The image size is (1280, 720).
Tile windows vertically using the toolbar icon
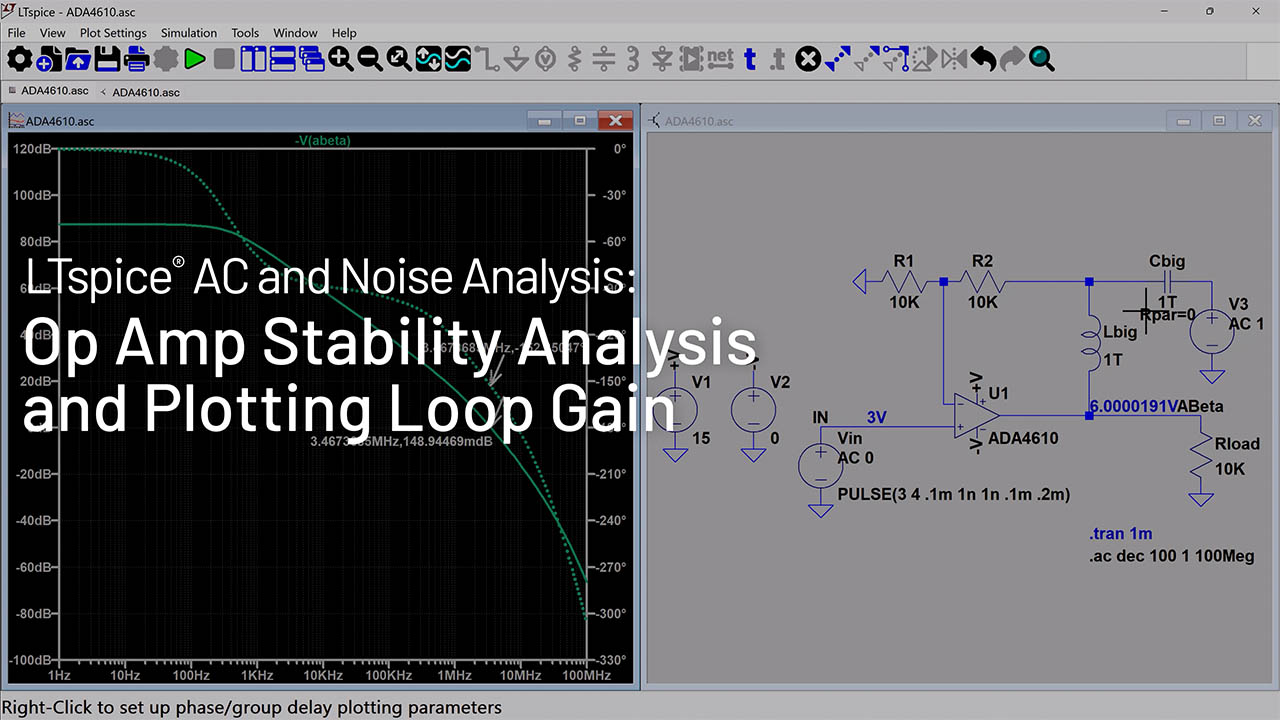[x=253, y=59]
